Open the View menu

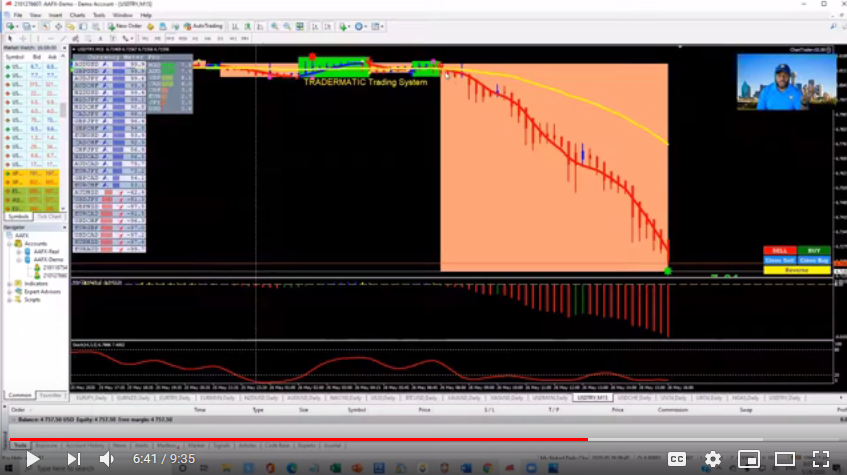[x=35, y=15]
